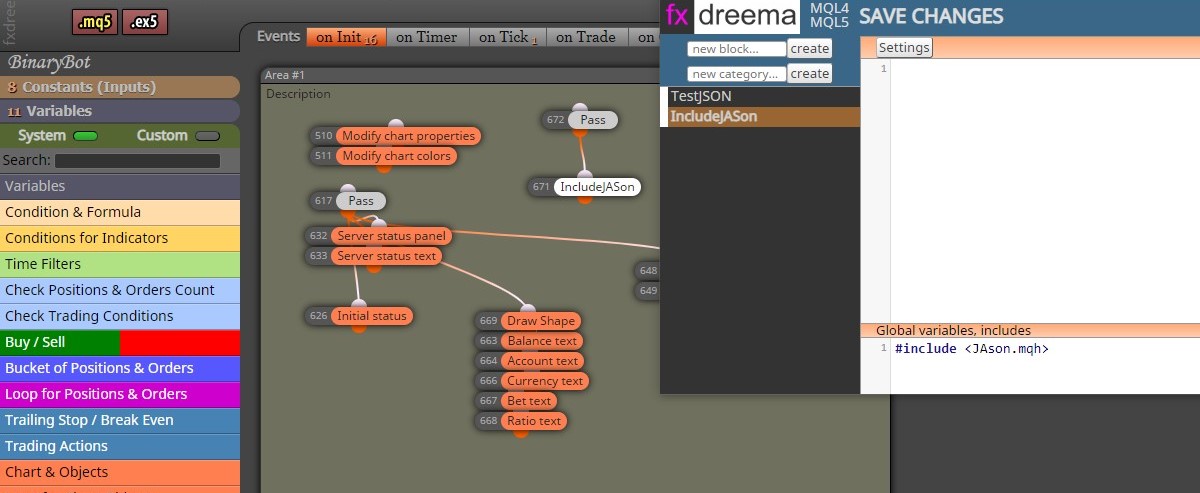Switch to the on Trade tab
The height and width of the screenshot is (493, 1200).
[x=586, y=37]
